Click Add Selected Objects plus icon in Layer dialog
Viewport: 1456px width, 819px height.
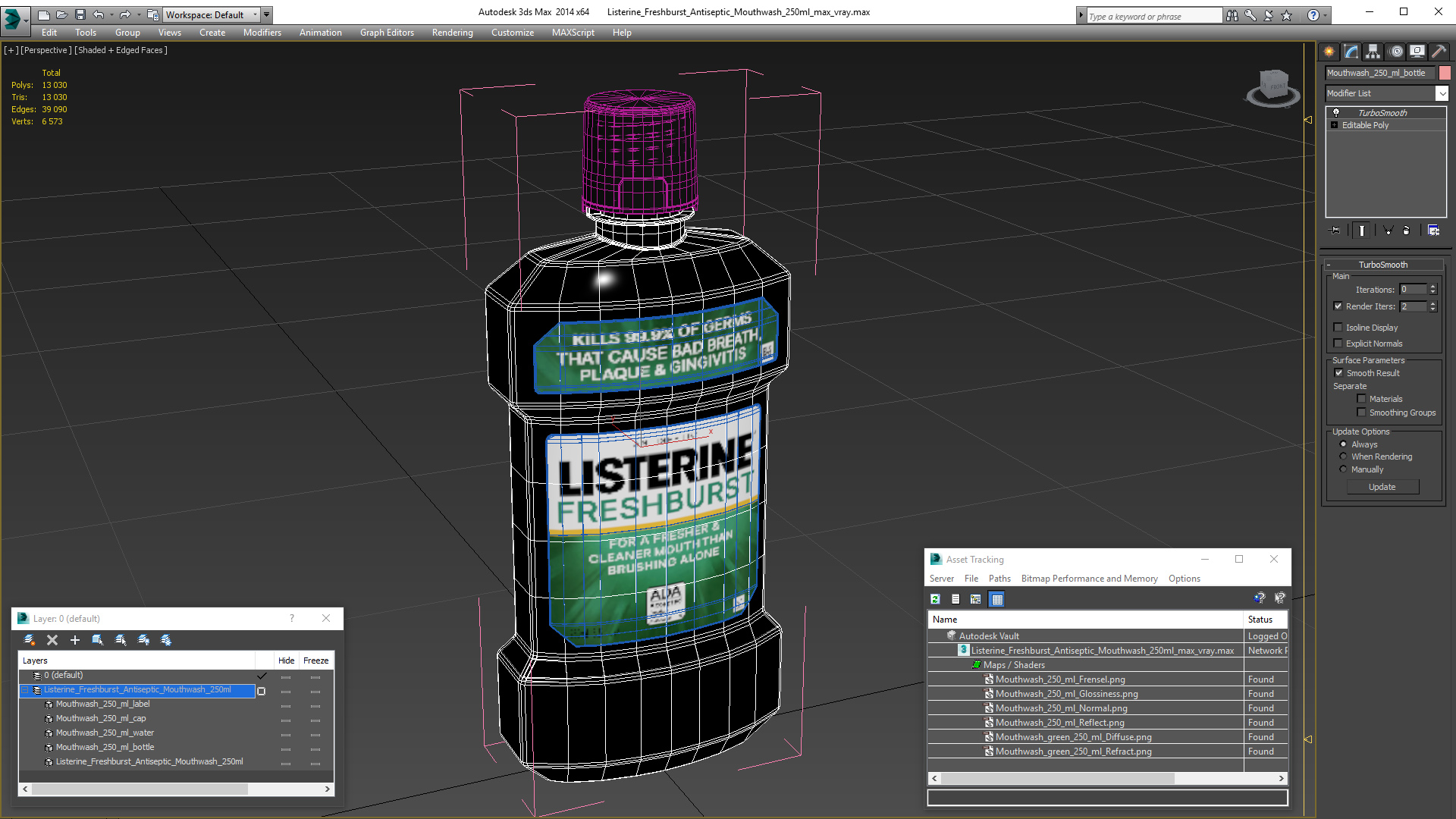pyautogui.click(x=75, y=640)
